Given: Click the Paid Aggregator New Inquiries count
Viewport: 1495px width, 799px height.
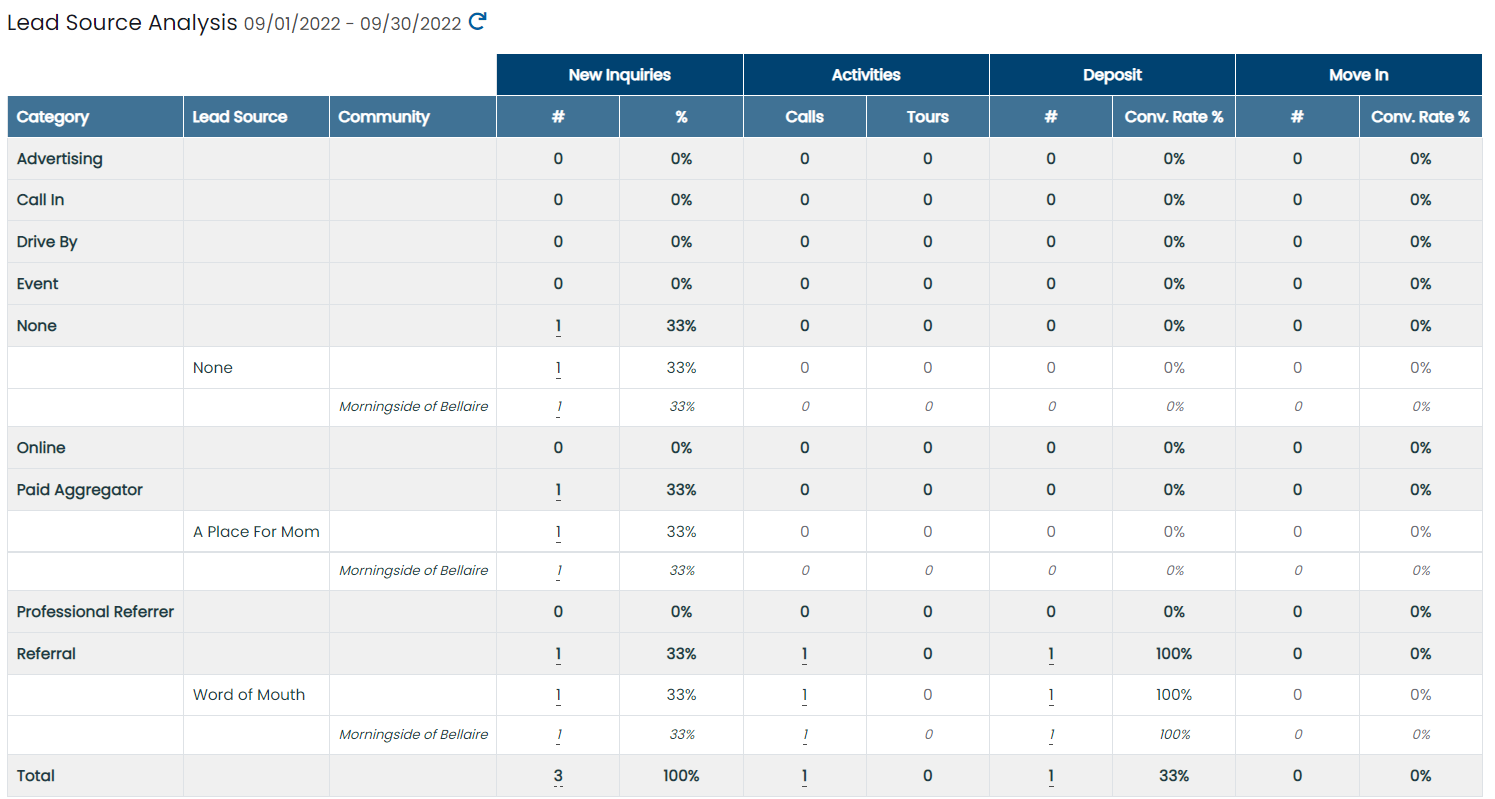Looking at the screenshot, I should [x=558, y=490].
